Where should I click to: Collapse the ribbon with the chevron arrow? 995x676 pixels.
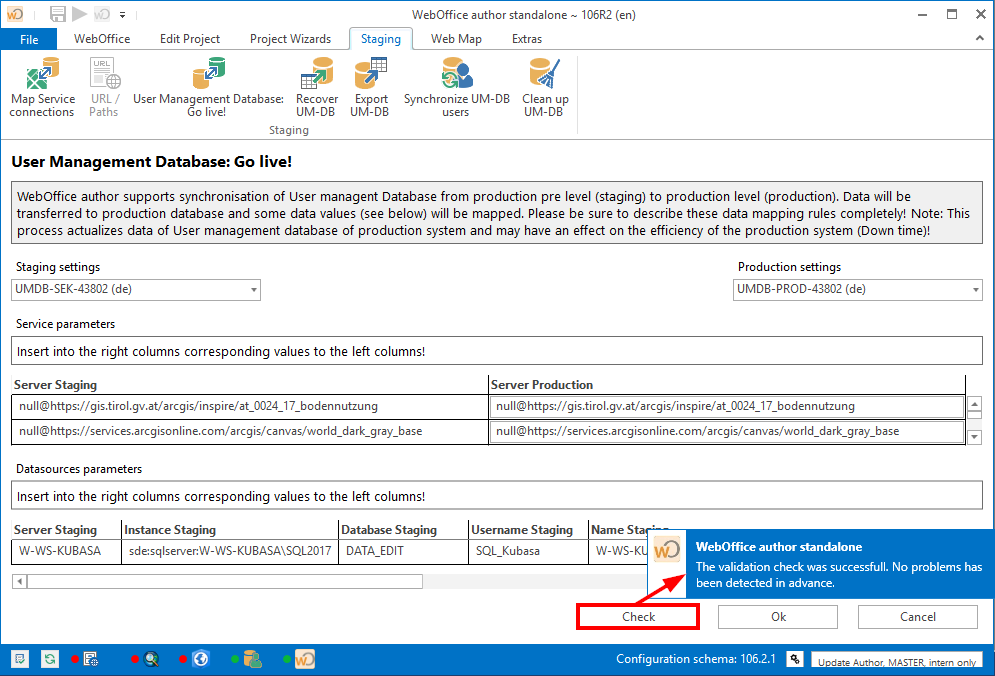pos(978,39)
